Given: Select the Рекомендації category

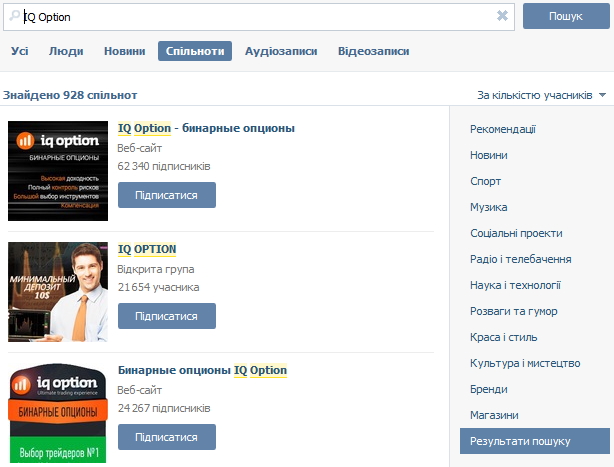Looking at the screenshot, I should [503, 129].
